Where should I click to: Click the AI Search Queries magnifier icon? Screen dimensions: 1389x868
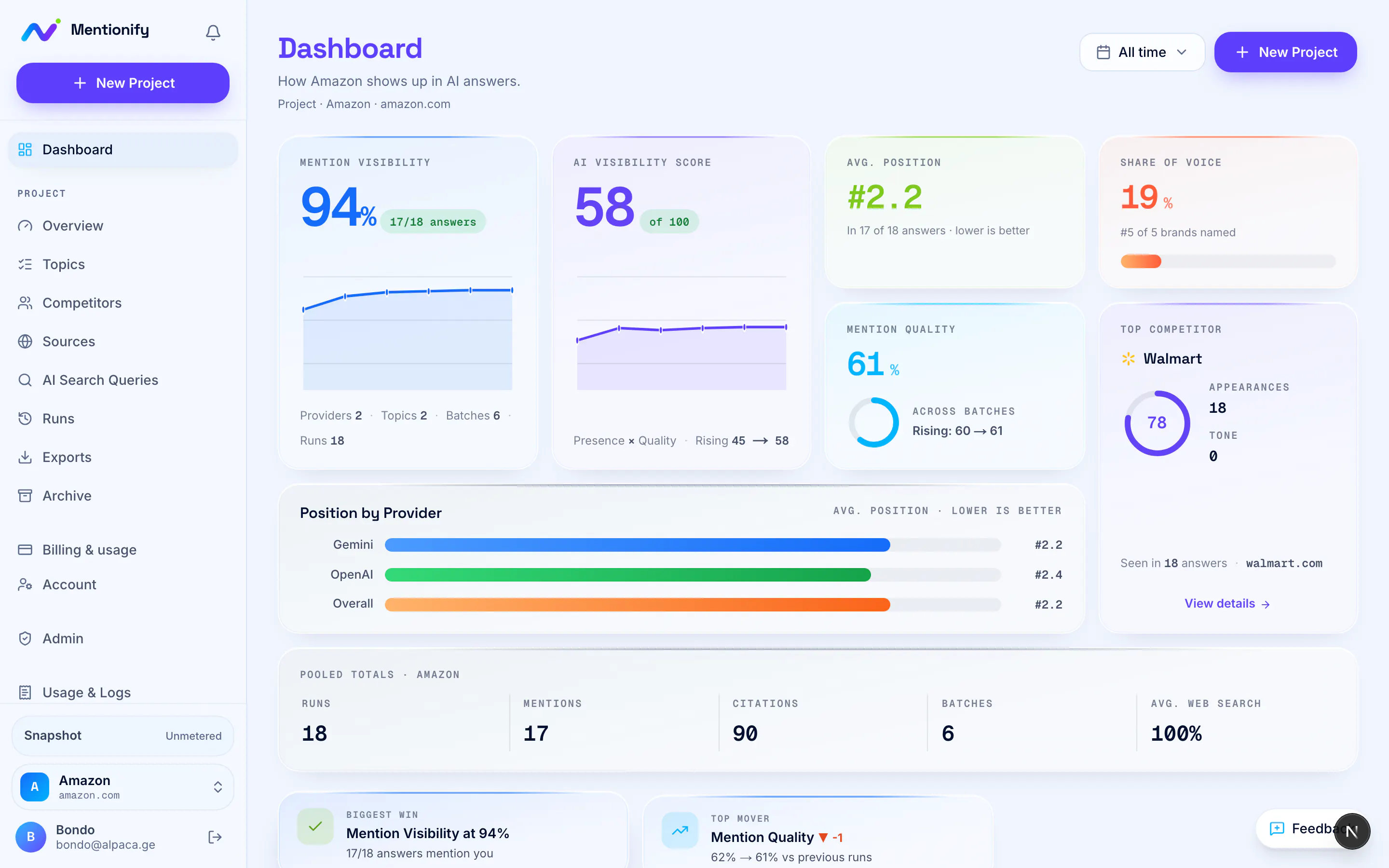(25, 380)
